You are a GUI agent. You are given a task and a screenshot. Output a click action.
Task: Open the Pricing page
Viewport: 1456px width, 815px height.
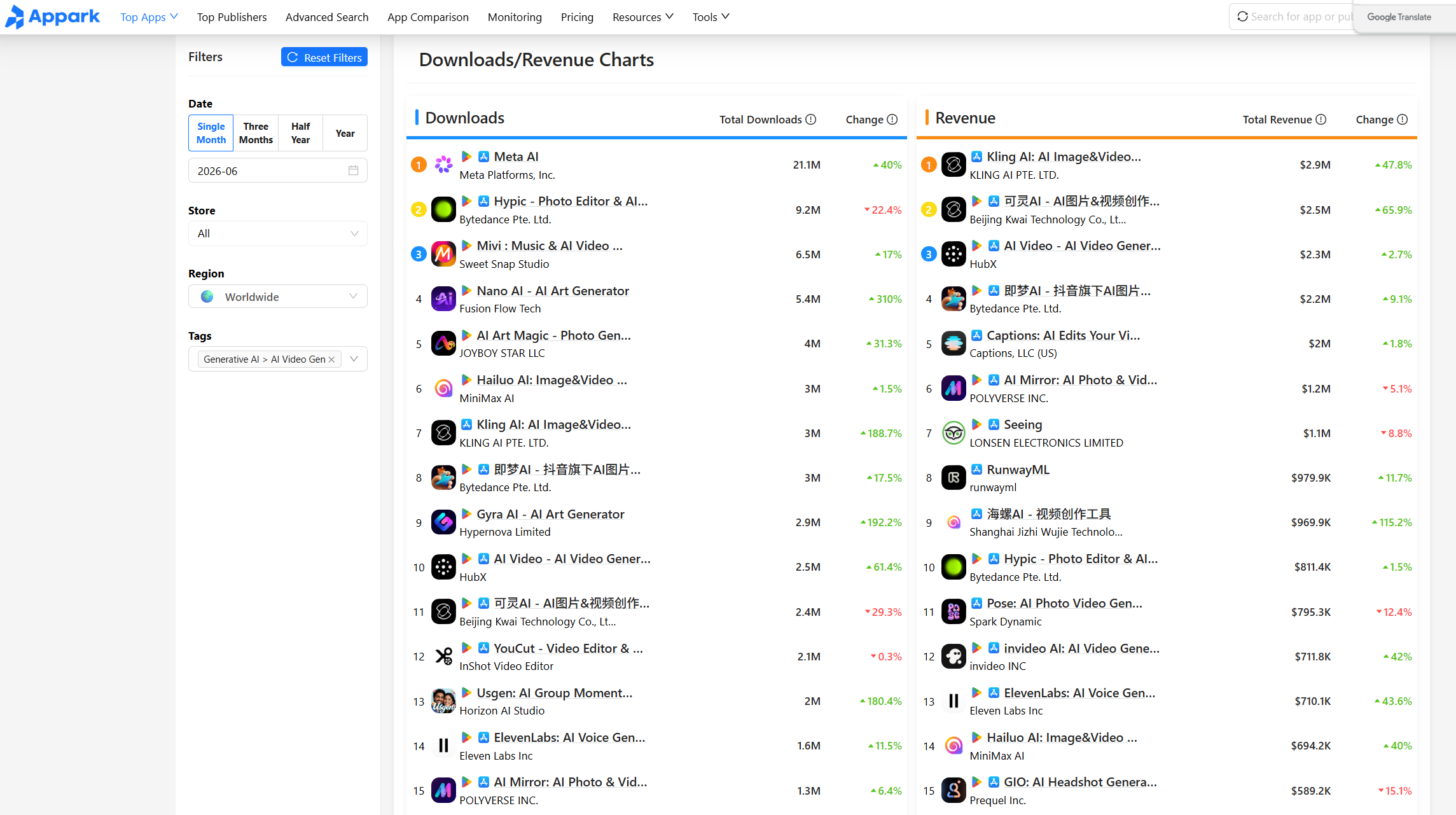(577, 17)
